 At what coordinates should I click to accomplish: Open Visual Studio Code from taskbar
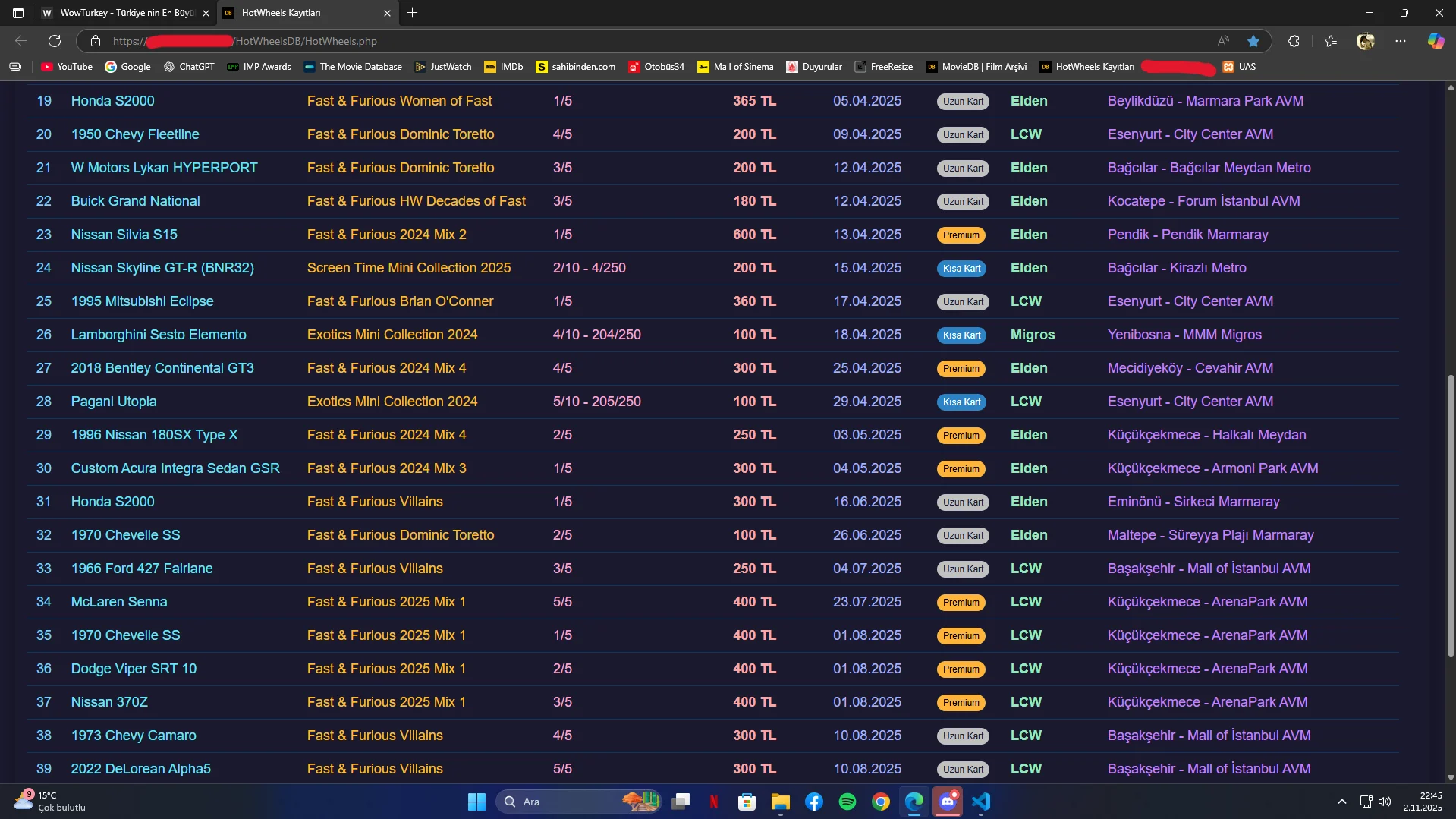point(981,802)
